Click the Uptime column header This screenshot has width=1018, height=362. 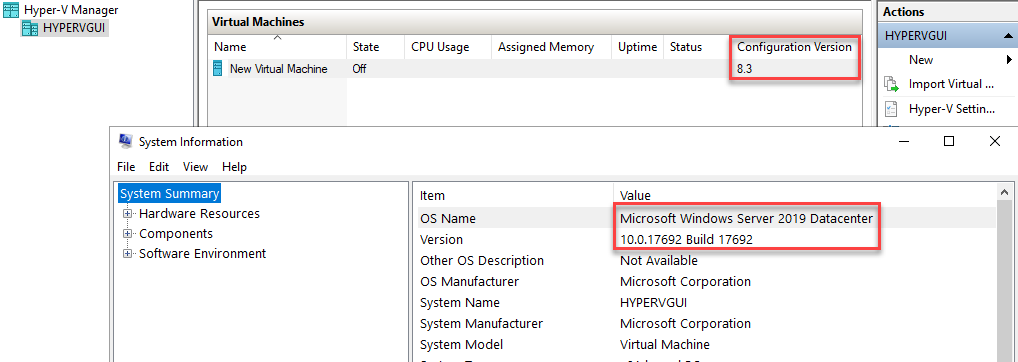pyautogui.click(x=638, y=47)
